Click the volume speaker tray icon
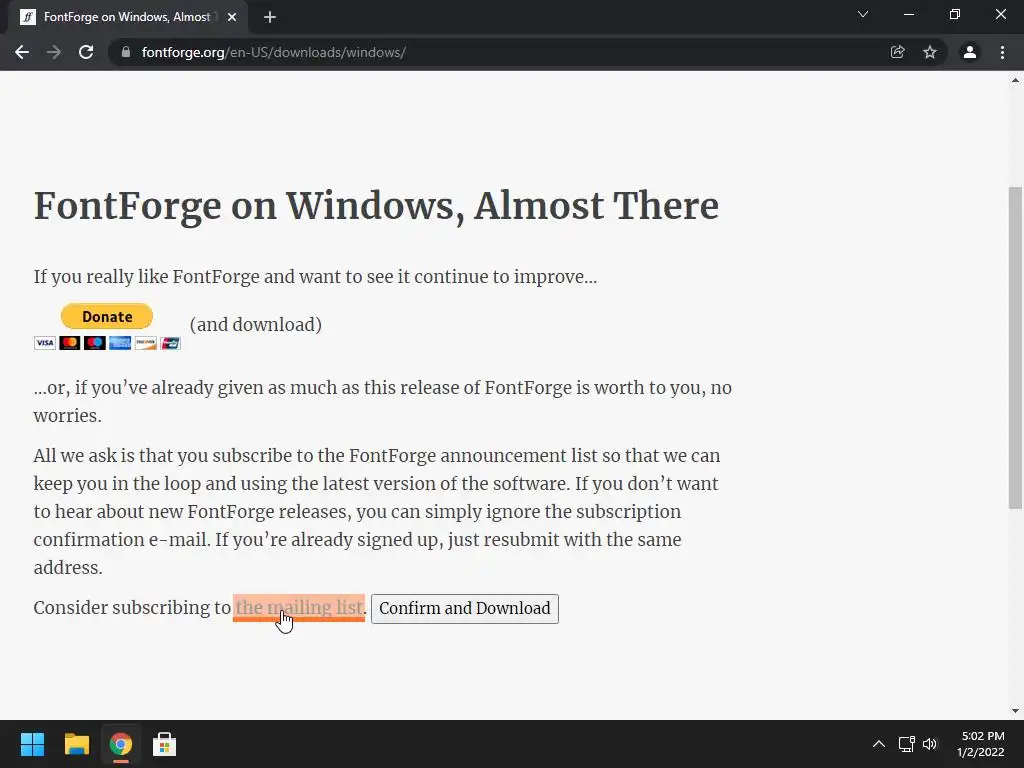This screenshot has width=1024, height=768. click(x=930, y=744)
